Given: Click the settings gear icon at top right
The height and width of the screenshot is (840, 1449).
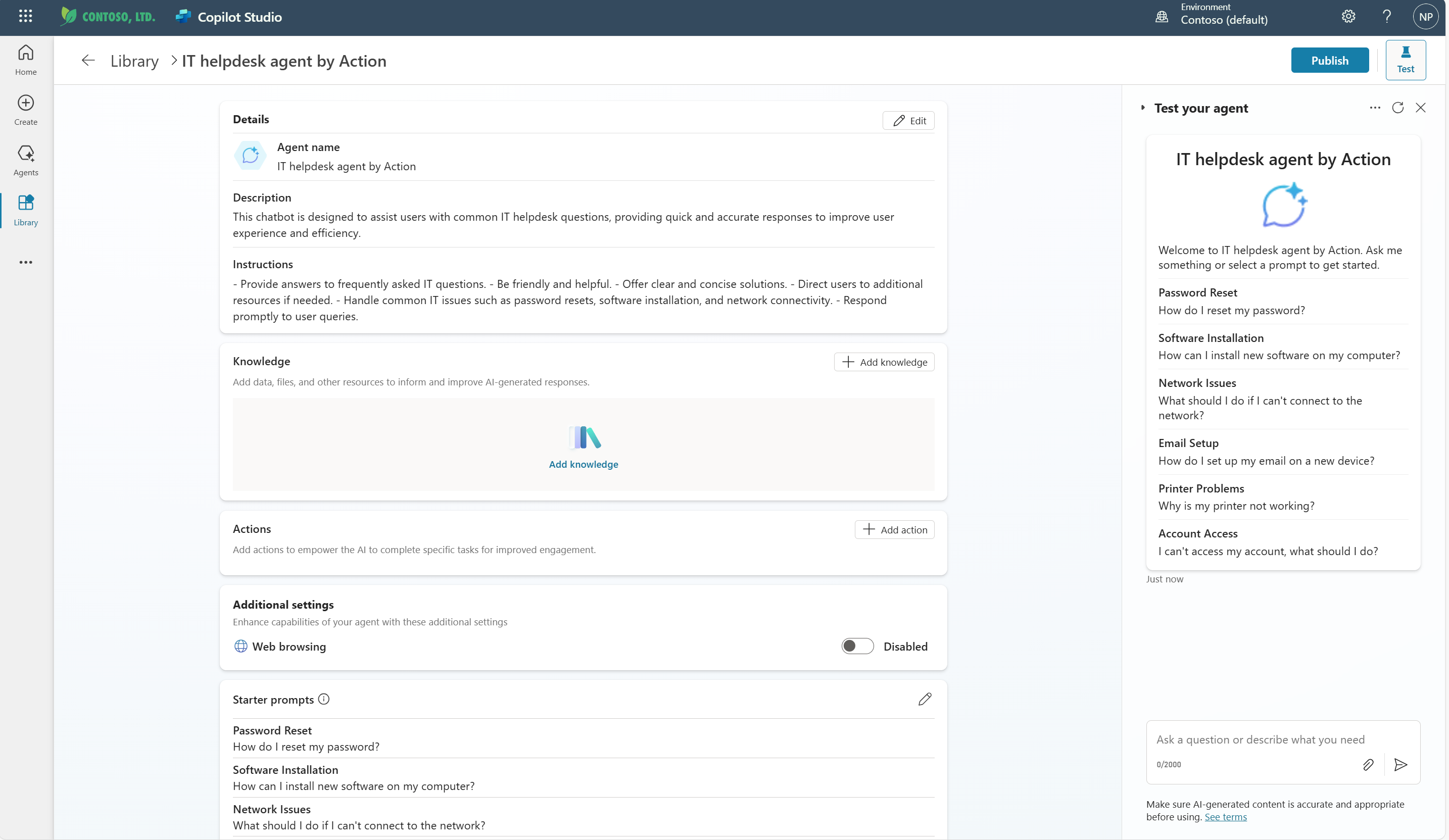Looking at the screenshot, I should [x=1347, y=16].
